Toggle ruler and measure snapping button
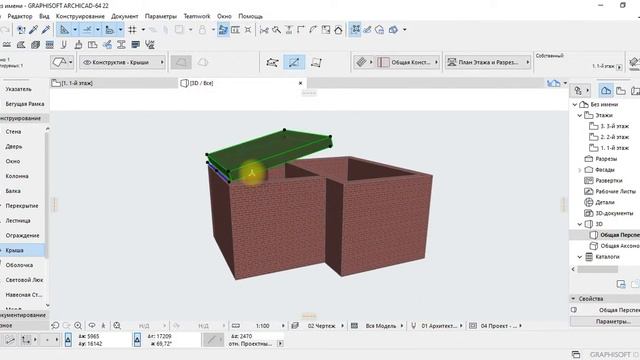The width and height of the screenshot is (640, 360). pyautogui.click(x=109, y=29)
